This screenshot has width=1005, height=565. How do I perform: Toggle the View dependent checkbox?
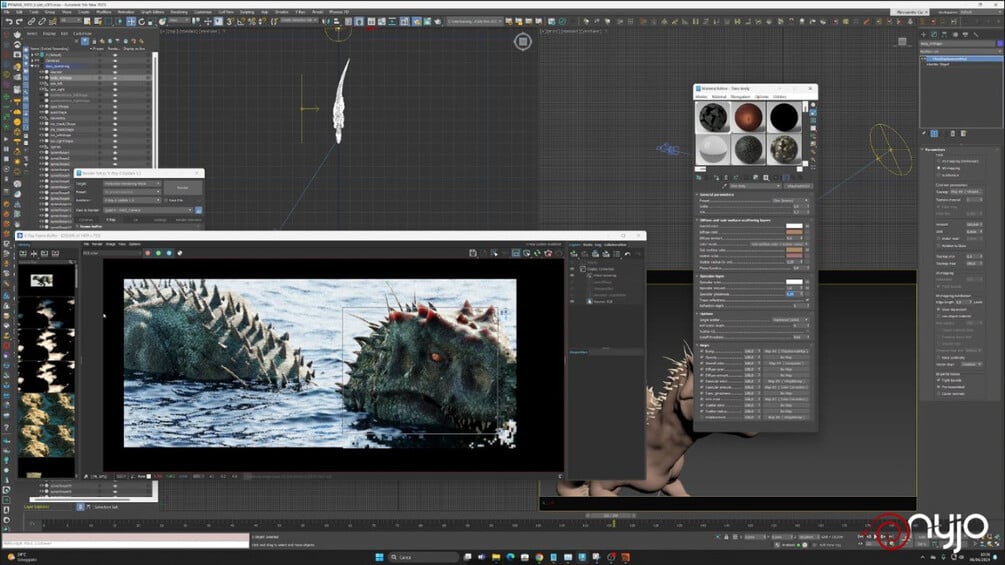(x=940, y=310)
